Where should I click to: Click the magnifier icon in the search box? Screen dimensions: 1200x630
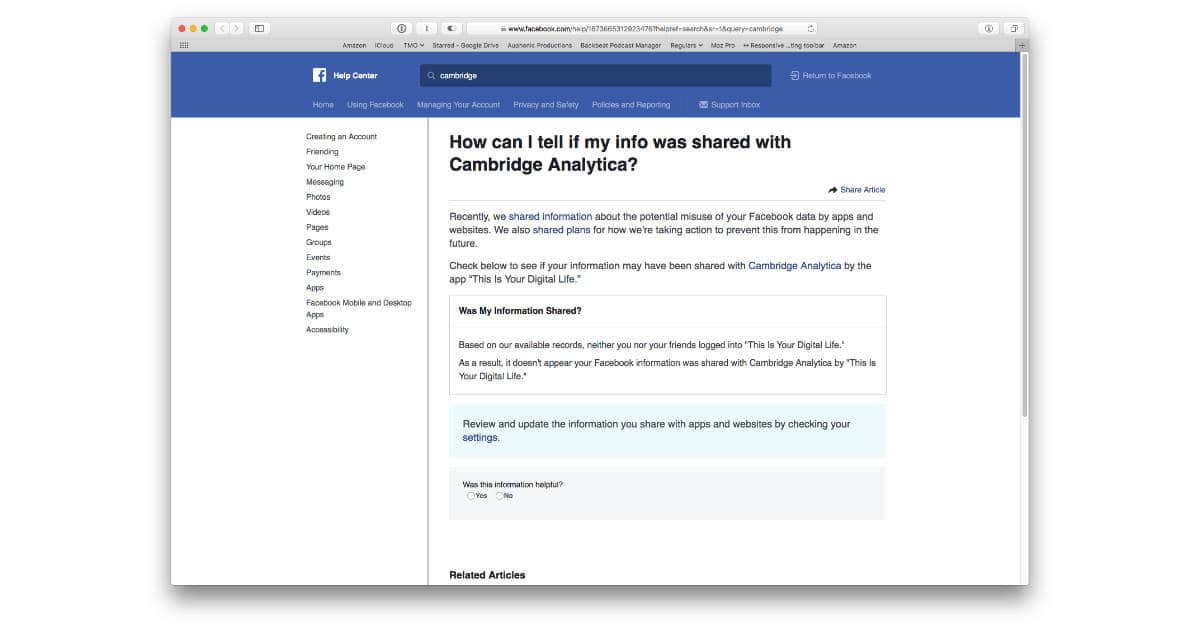[431, 75]
